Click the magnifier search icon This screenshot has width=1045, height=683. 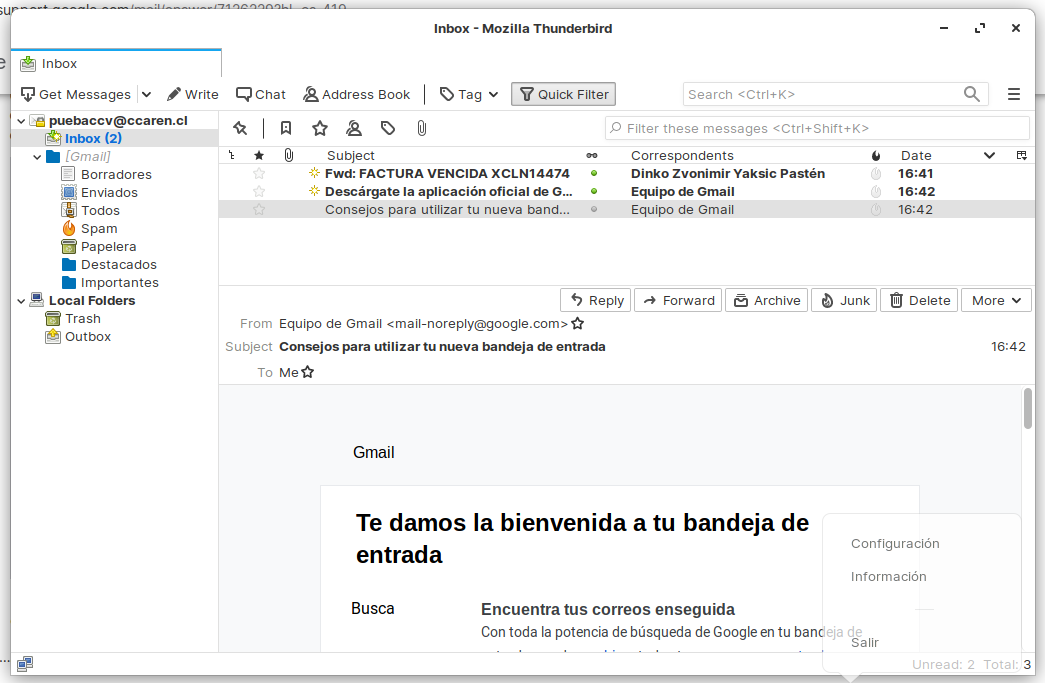coord(972,95)
